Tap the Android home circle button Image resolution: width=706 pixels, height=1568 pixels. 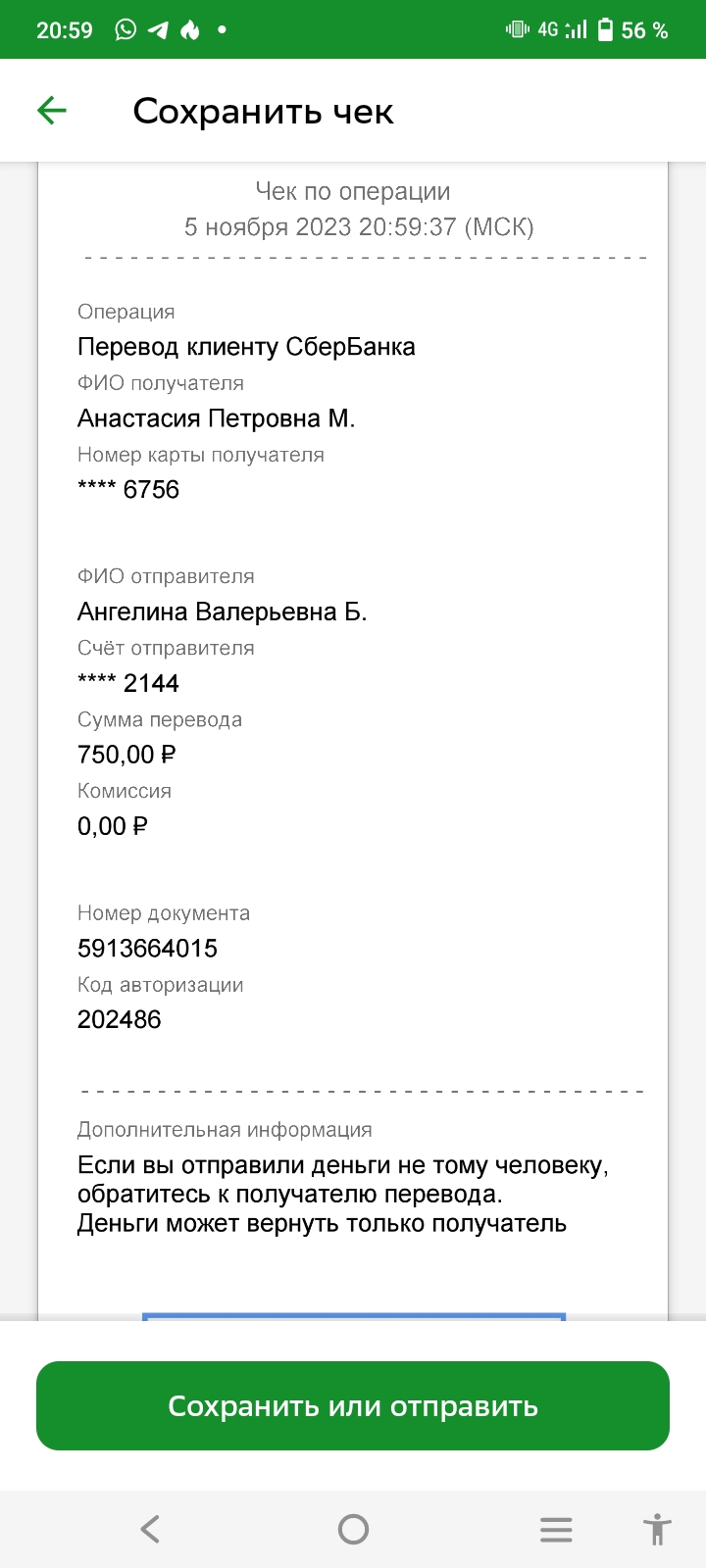(353, 1529)
